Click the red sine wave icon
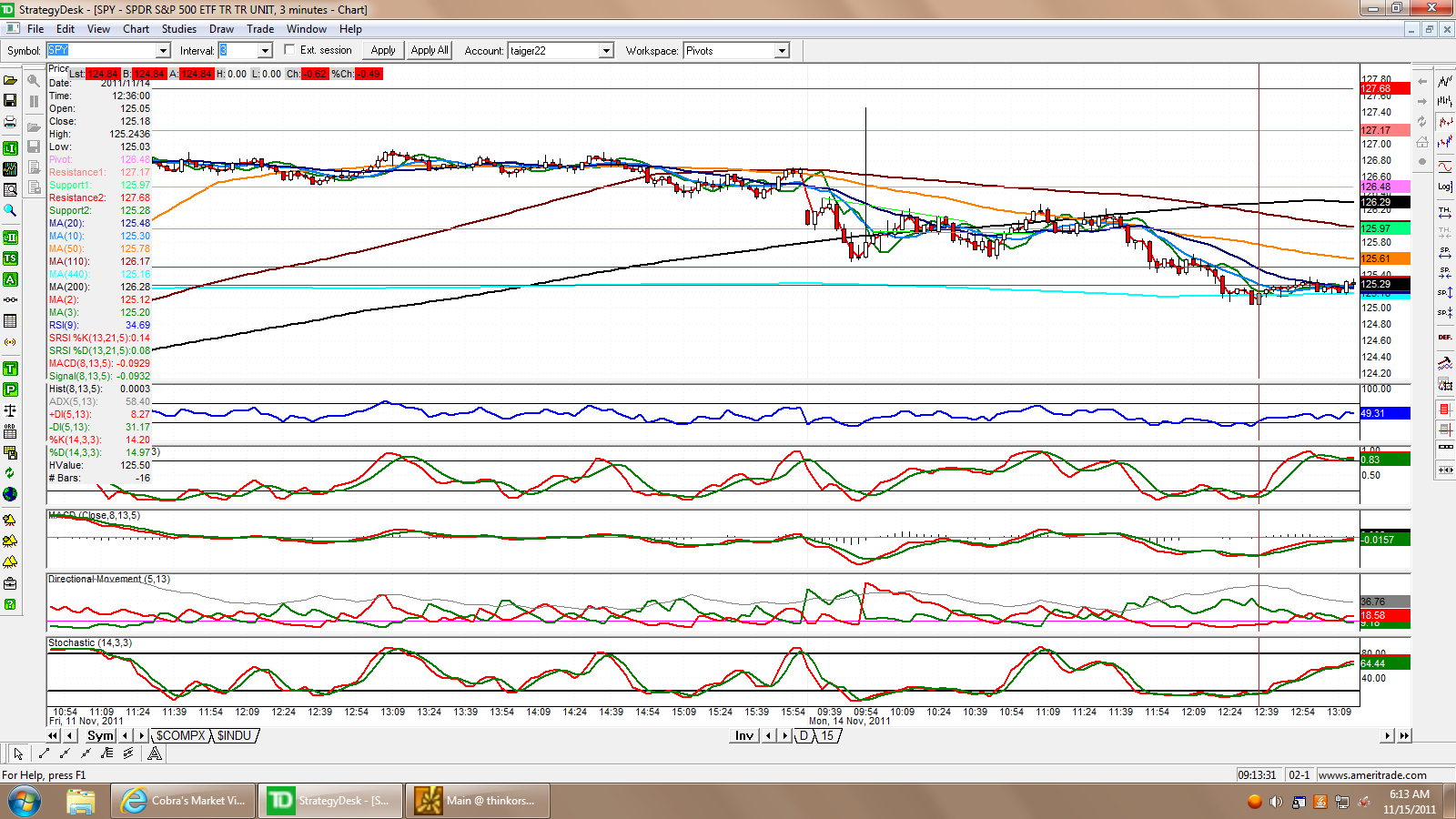The width and height of the screenshot is (1456, 819). pos(1445,167)
